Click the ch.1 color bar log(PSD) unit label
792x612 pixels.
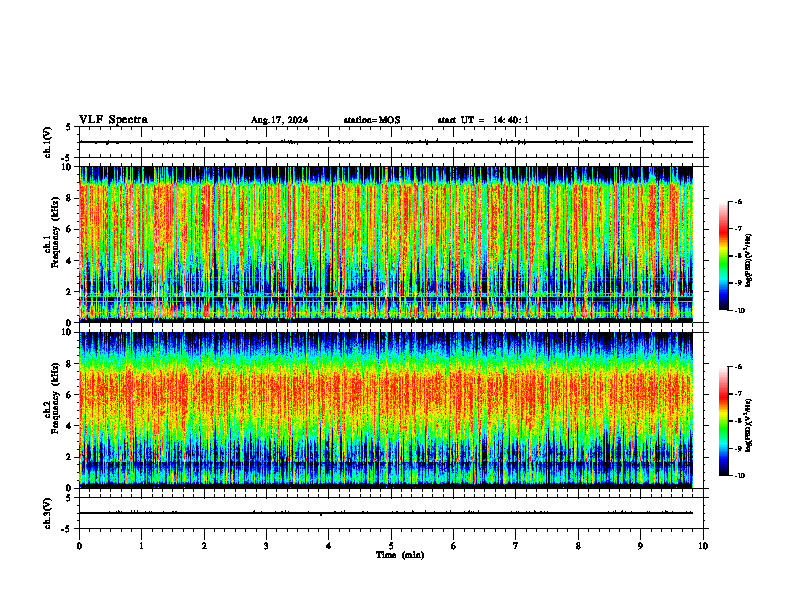click(749, 261)
